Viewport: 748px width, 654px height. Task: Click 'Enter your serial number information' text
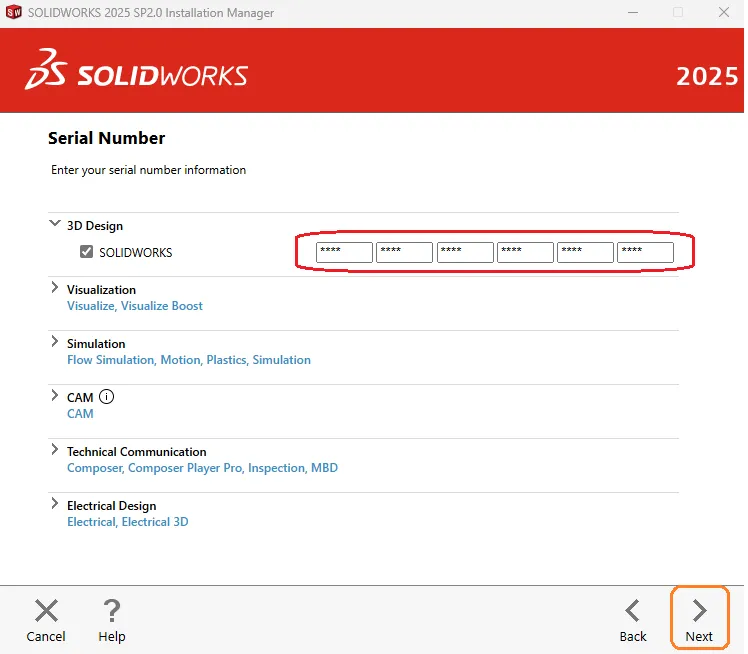click(x=148, y=170)
